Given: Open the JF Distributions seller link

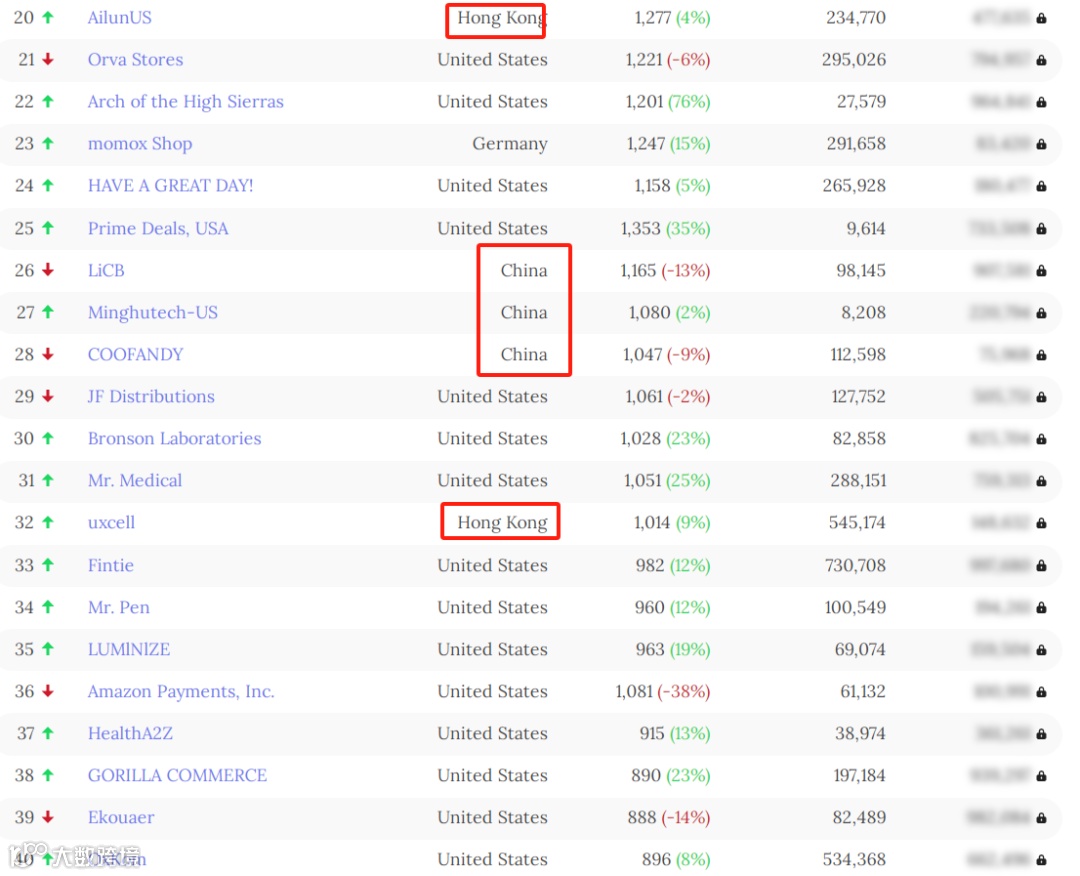Looking at the screenshot, I should click(151, 397).
